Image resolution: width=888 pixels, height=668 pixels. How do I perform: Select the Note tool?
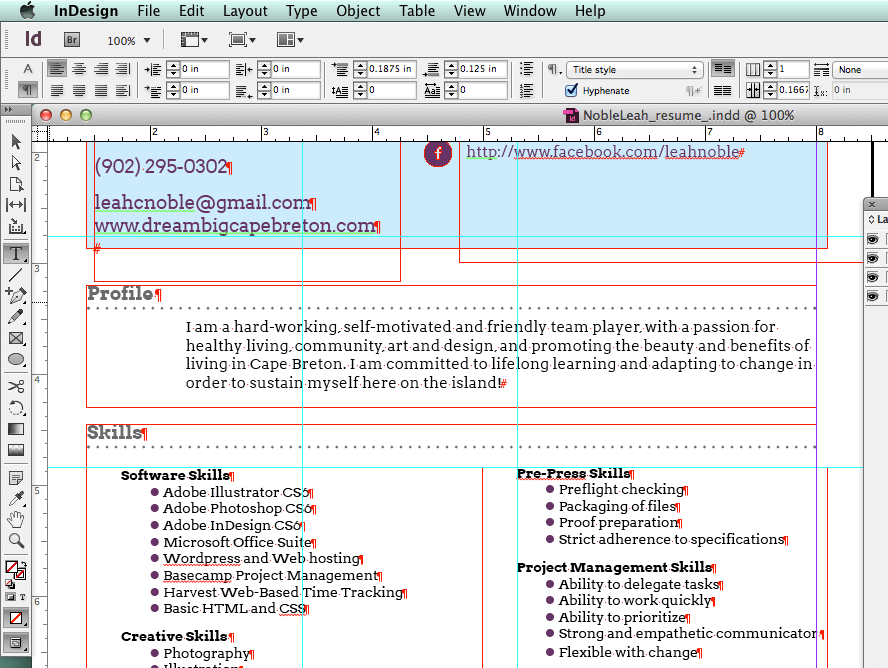(x=16, y=478)
